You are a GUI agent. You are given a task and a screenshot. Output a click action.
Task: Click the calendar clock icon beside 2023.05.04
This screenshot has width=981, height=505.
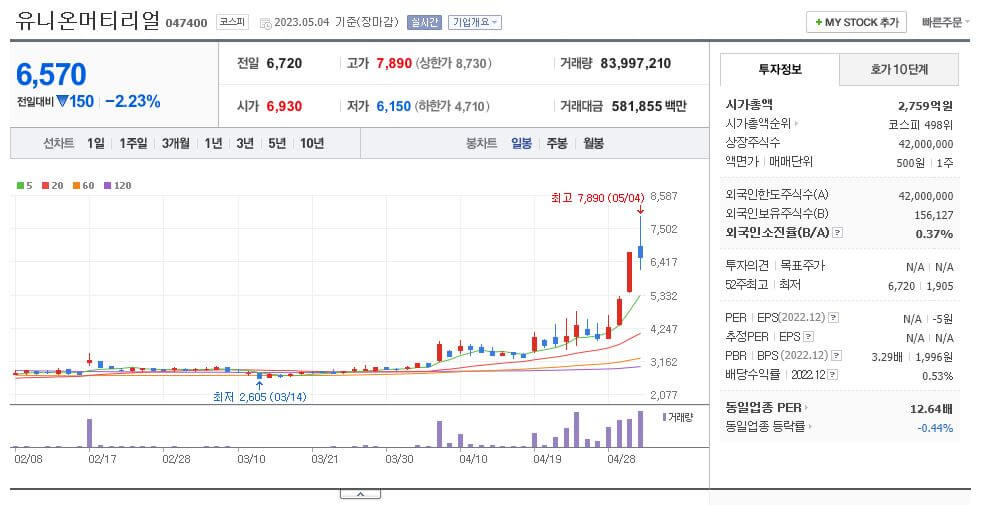click(265, 23)
